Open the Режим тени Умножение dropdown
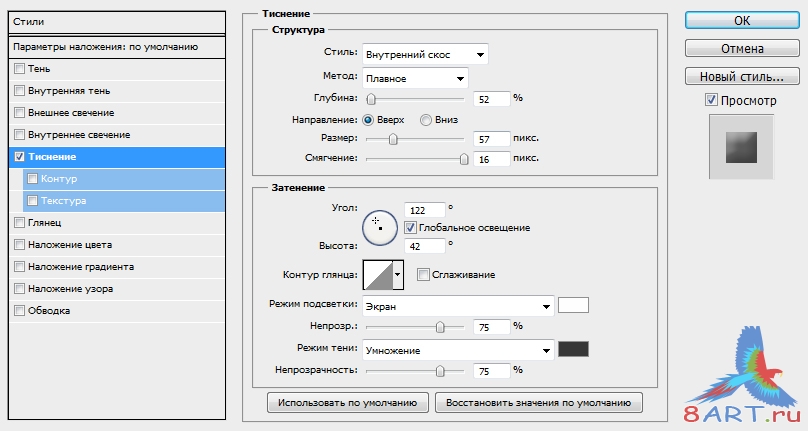 [x=458, y=351]
